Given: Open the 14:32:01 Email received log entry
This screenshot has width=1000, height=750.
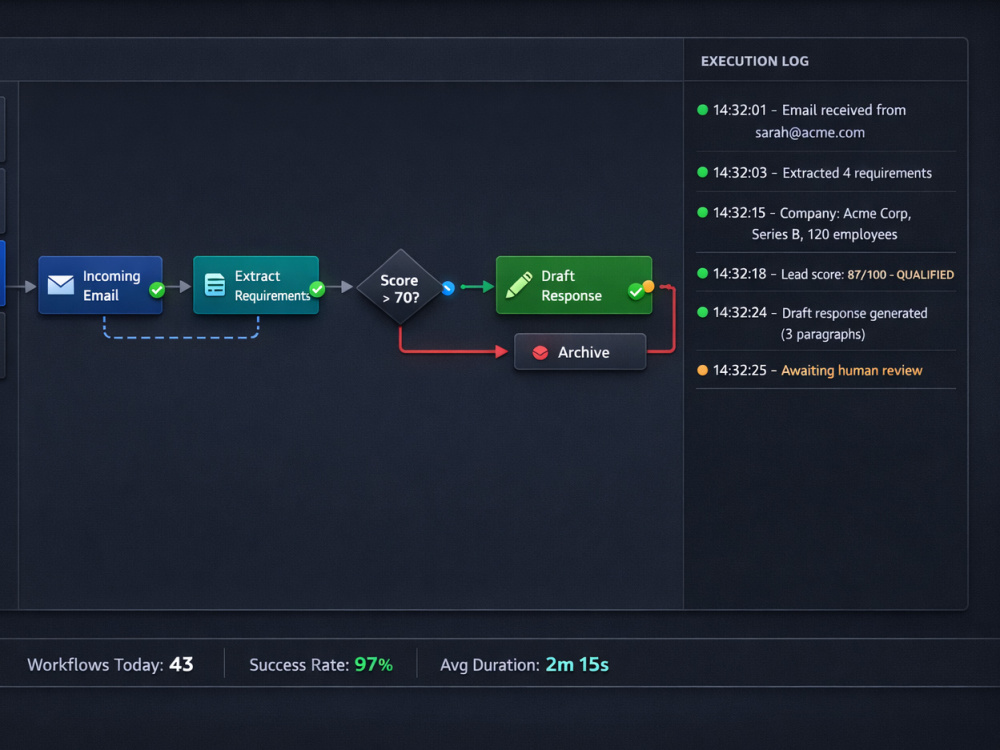Looking at the screenshot, I should (x=826, y=121).
